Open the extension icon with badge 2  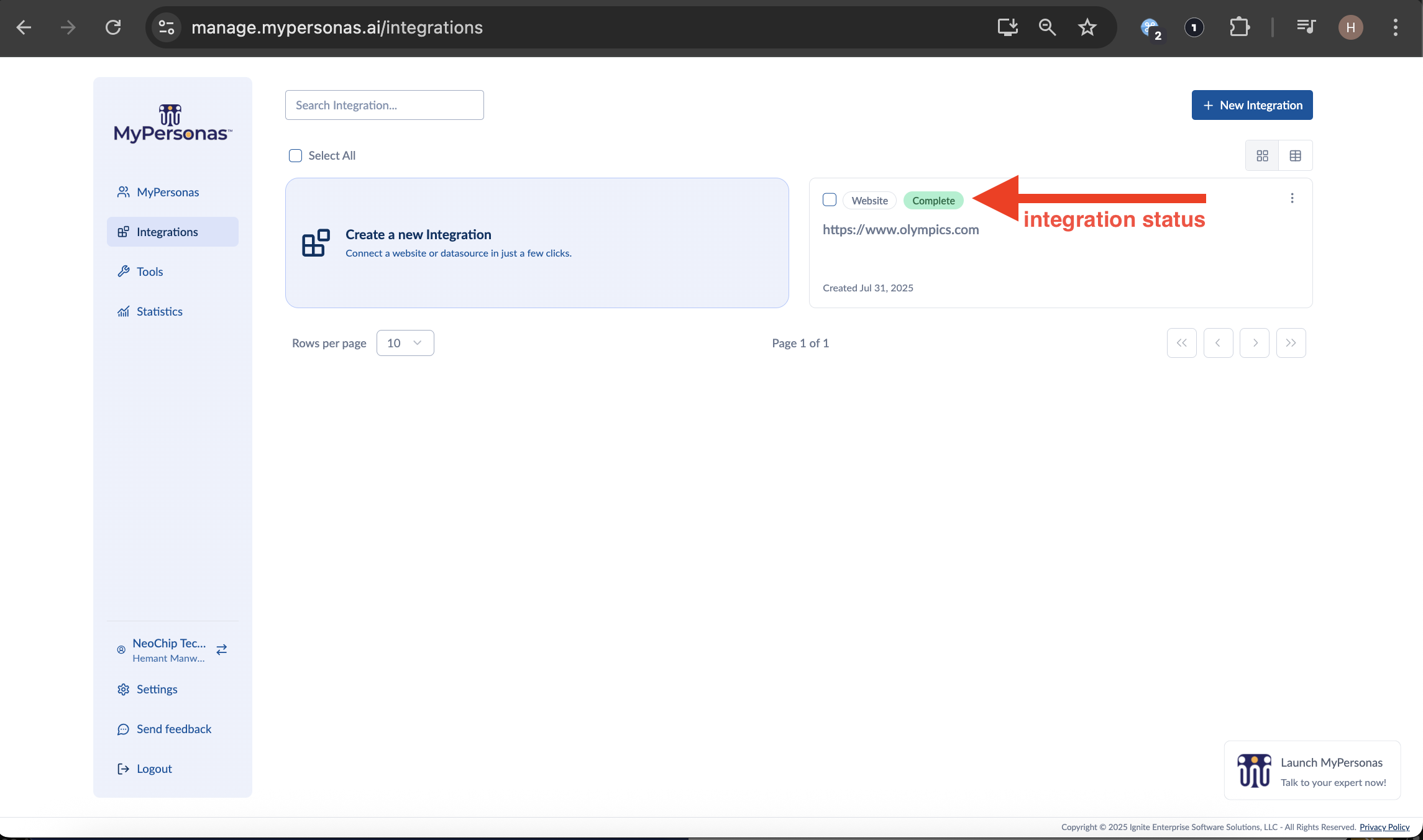pos(1151,29)
